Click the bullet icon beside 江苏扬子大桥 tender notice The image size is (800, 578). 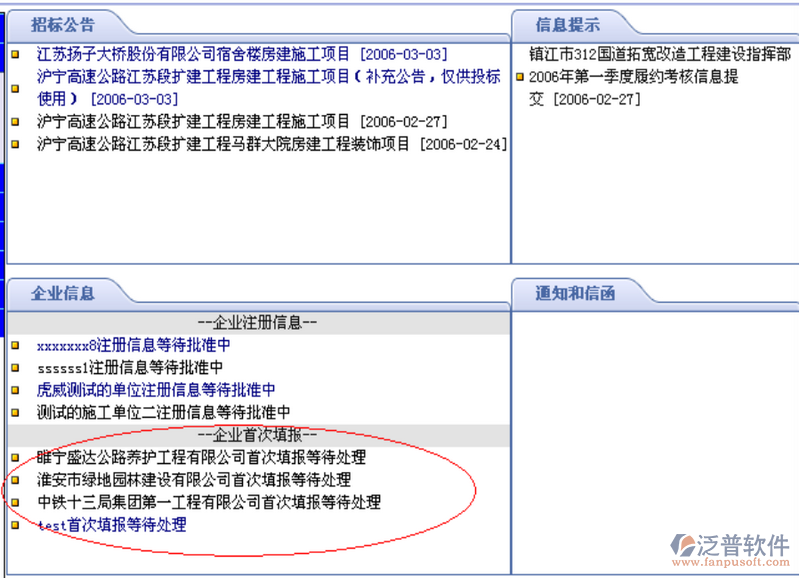pos(15,55)
